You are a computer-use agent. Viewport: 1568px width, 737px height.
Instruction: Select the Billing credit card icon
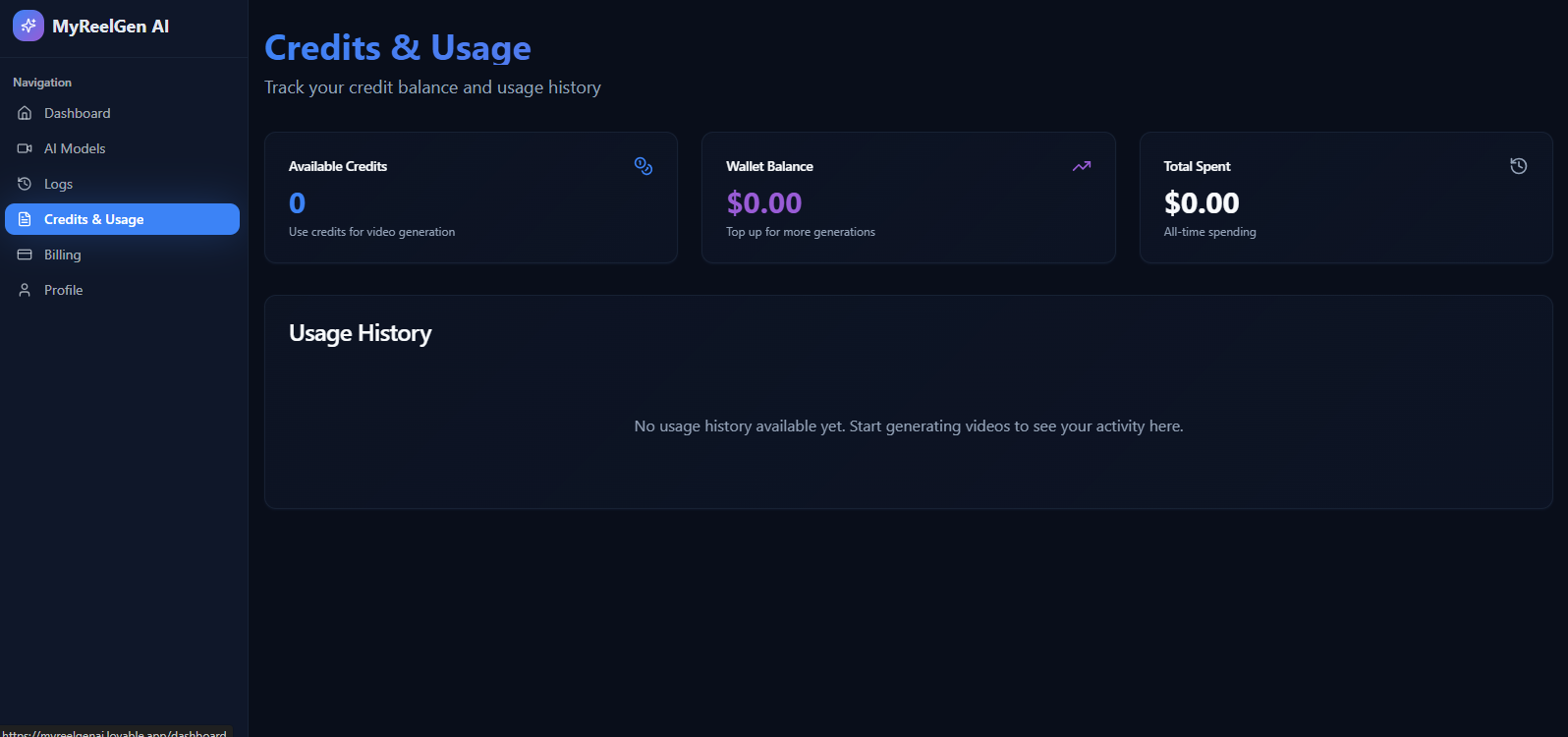pyautogui.click(x=25, y=255)
